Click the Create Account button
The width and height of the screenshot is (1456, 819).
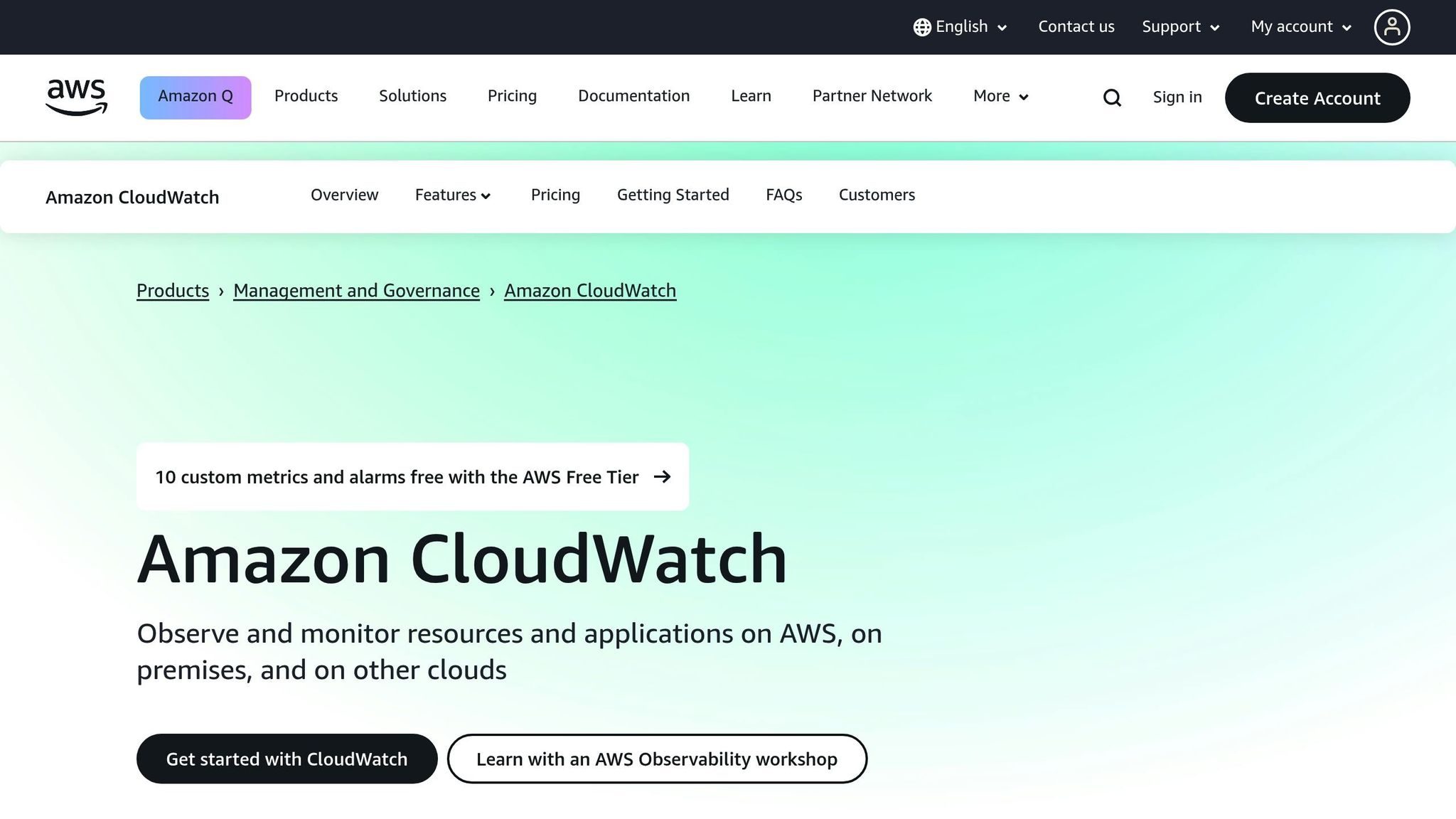pyautogui.click(x=1317, y=97)
